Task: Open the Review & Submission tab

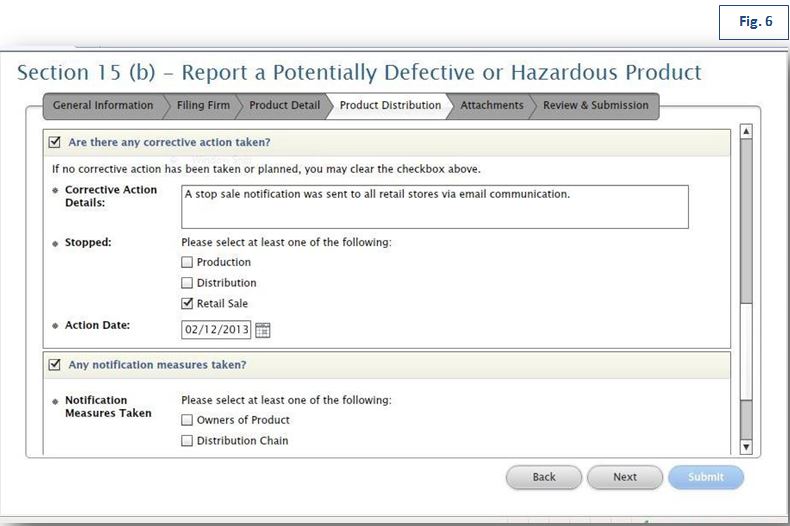Action: [595, 105]
